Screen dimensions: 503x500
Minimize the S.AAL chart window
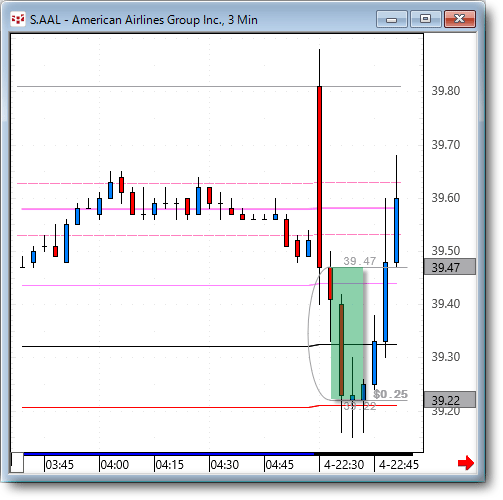coord(392,19)
